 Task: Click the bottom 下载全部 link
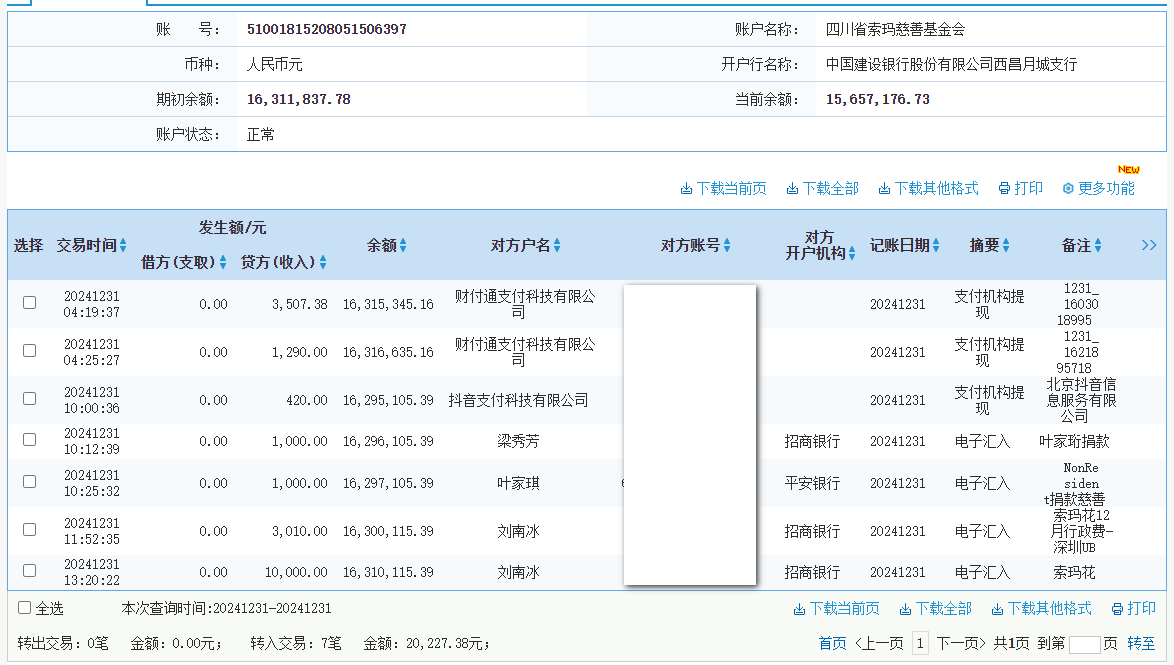coord(935,609)
